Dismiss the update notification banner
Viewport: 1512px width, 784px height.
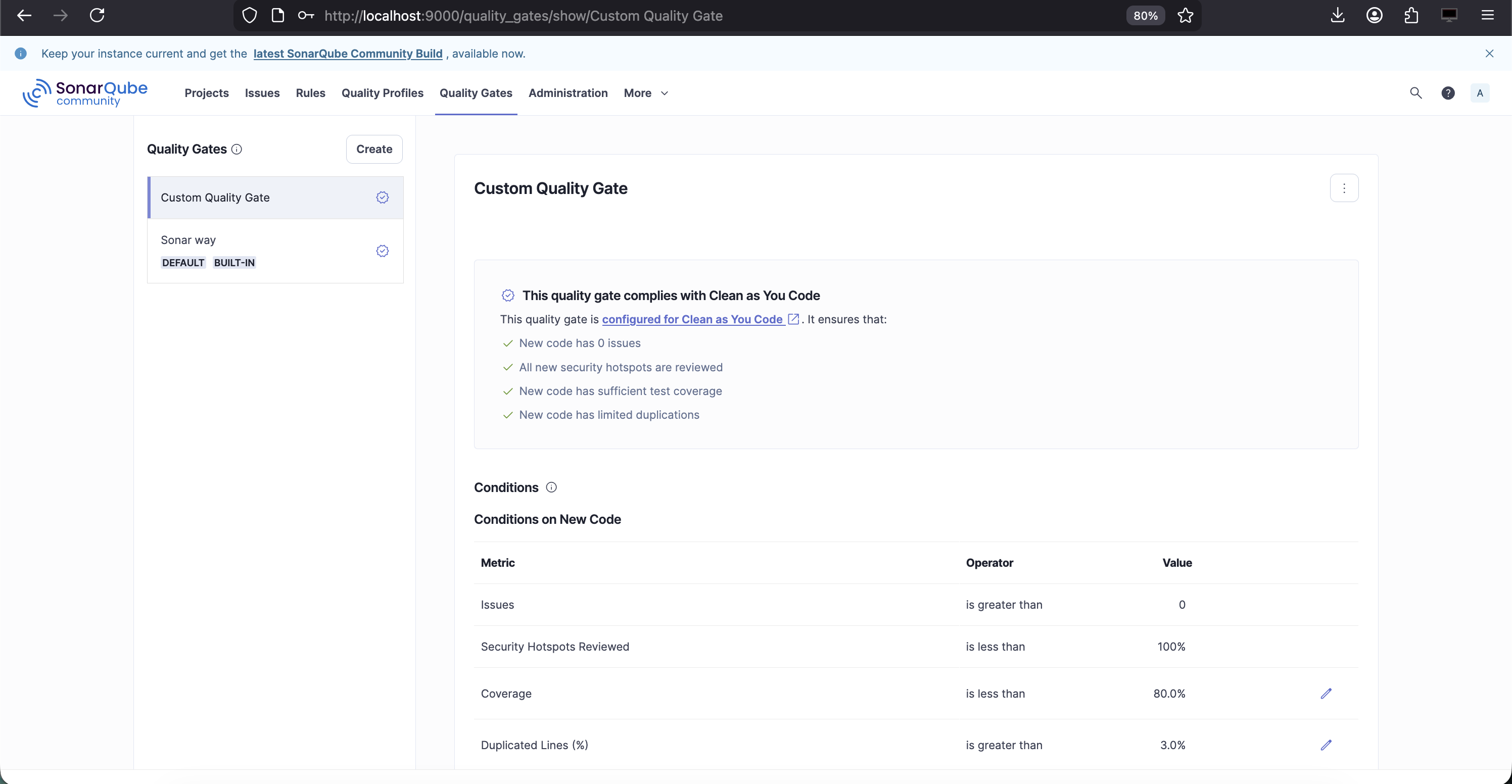pyautogui.click(x=1489, y=54)
